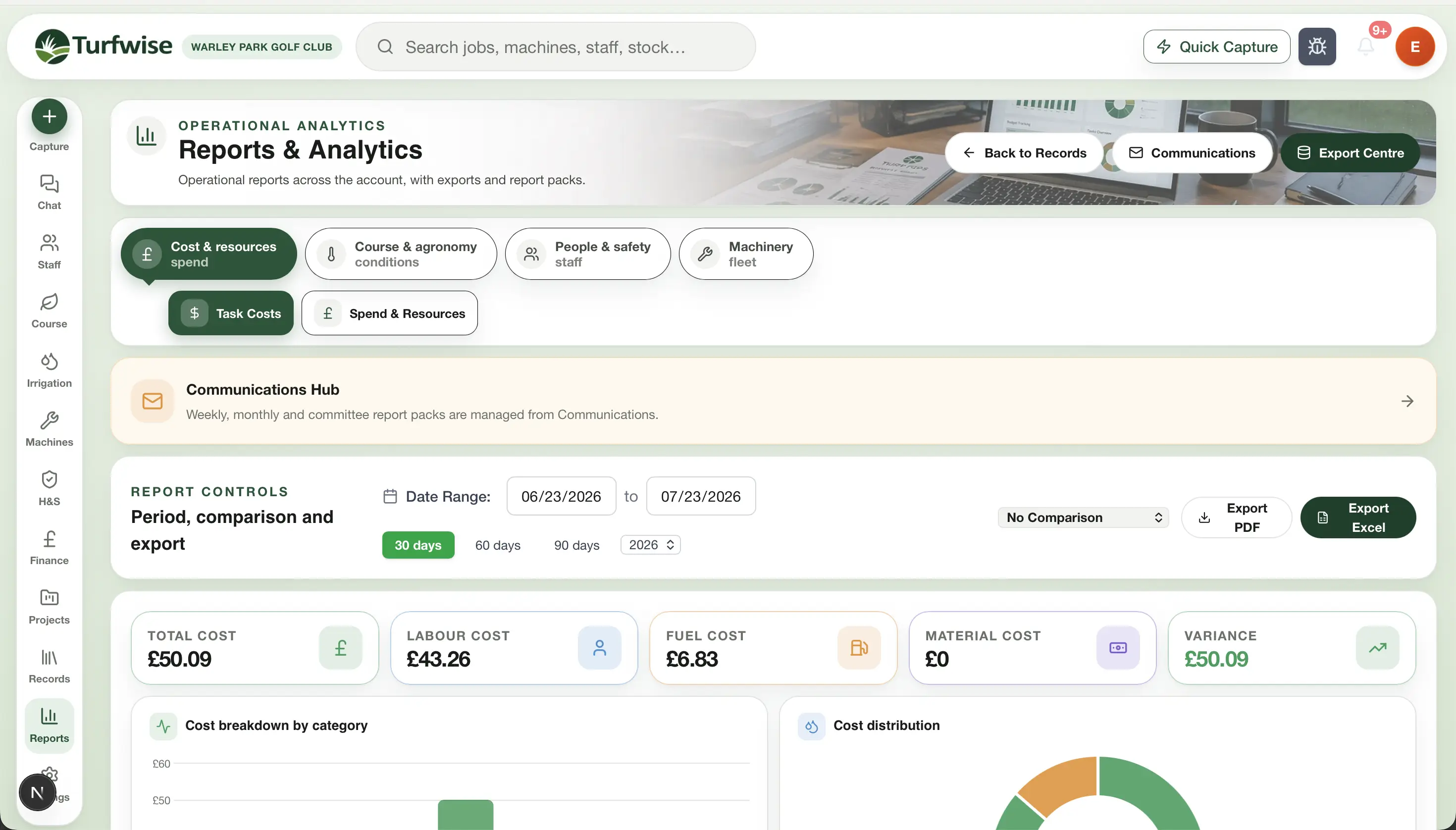Select the 60 days range option
Image resolution: width=1456 pixels, height=830 pixels.
tap(498, 545)
